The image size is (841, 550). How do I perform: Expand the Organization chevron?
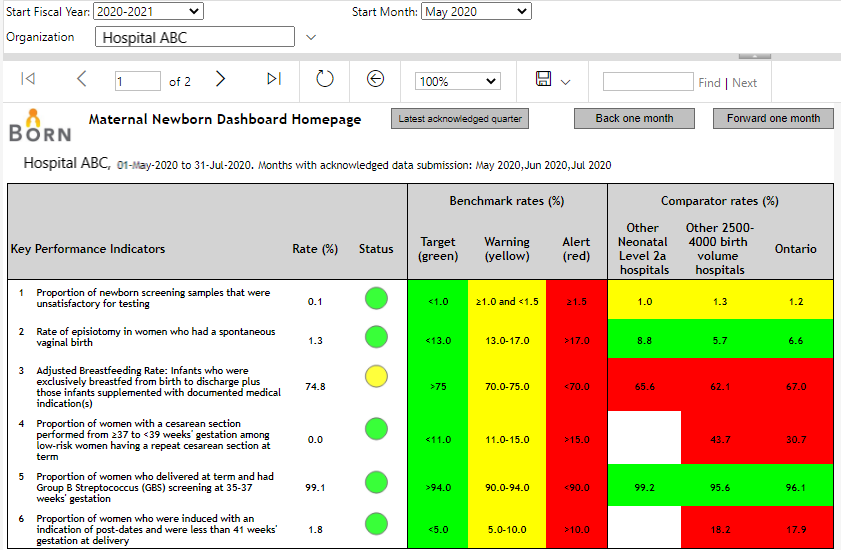click(x=310, y=38)
